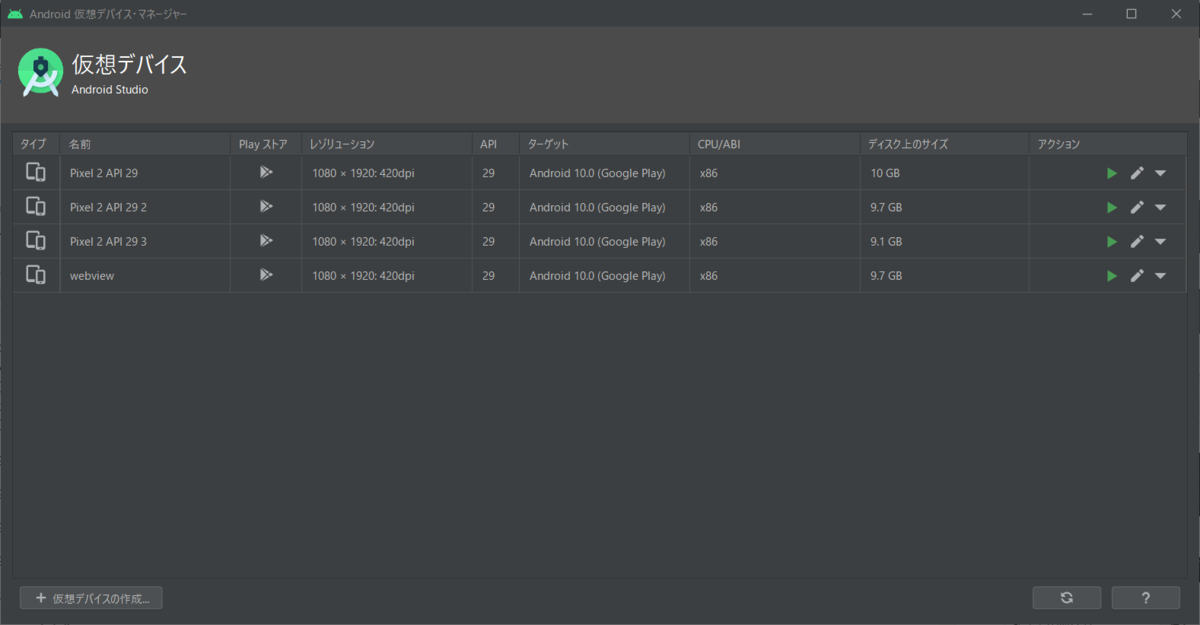Sort by the タイプ column header
The width and height of the screenshot is (1200, 625).
point(36,144)
